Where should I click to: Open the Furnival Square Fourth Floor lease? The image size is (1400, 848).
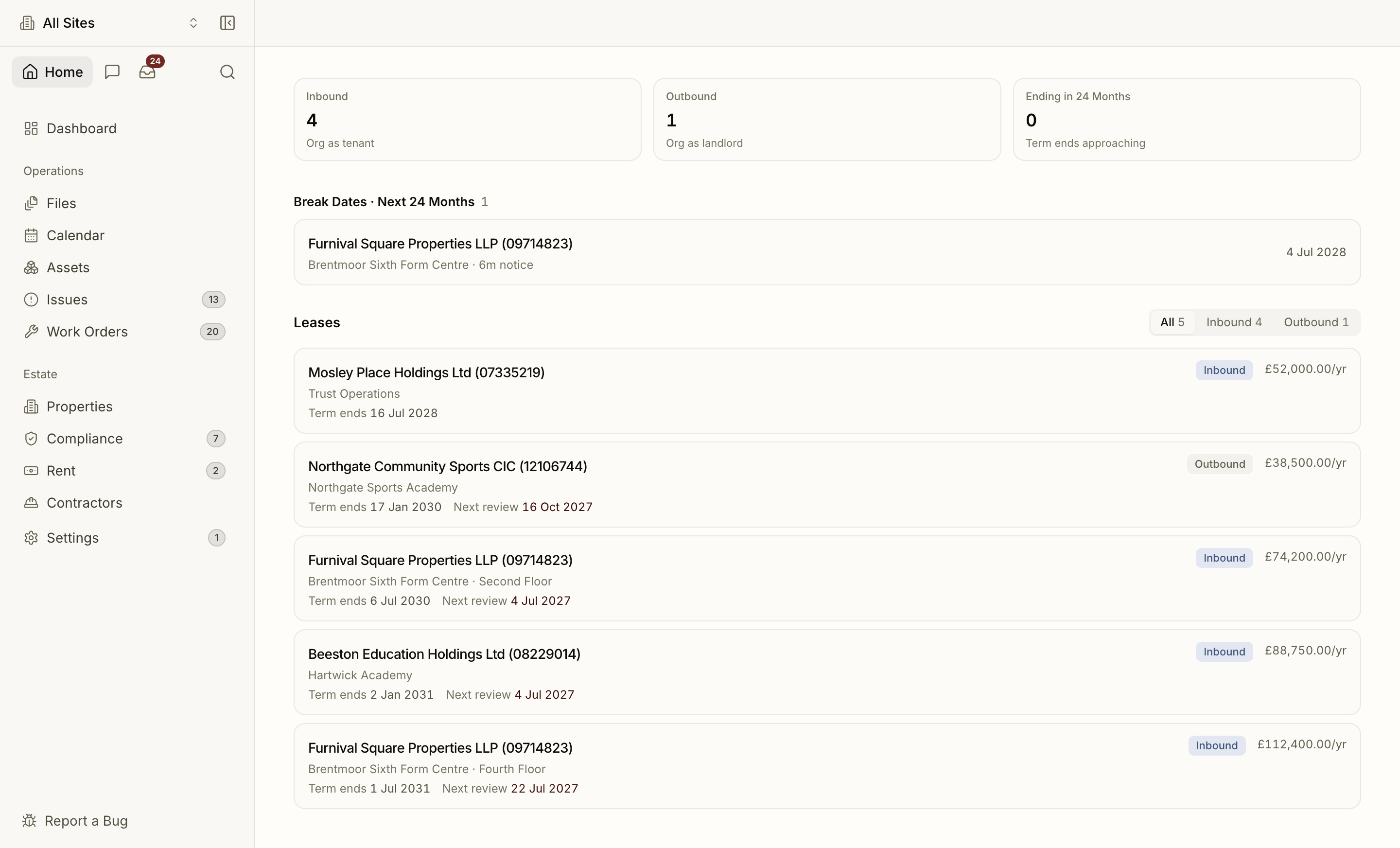[827, 766]
